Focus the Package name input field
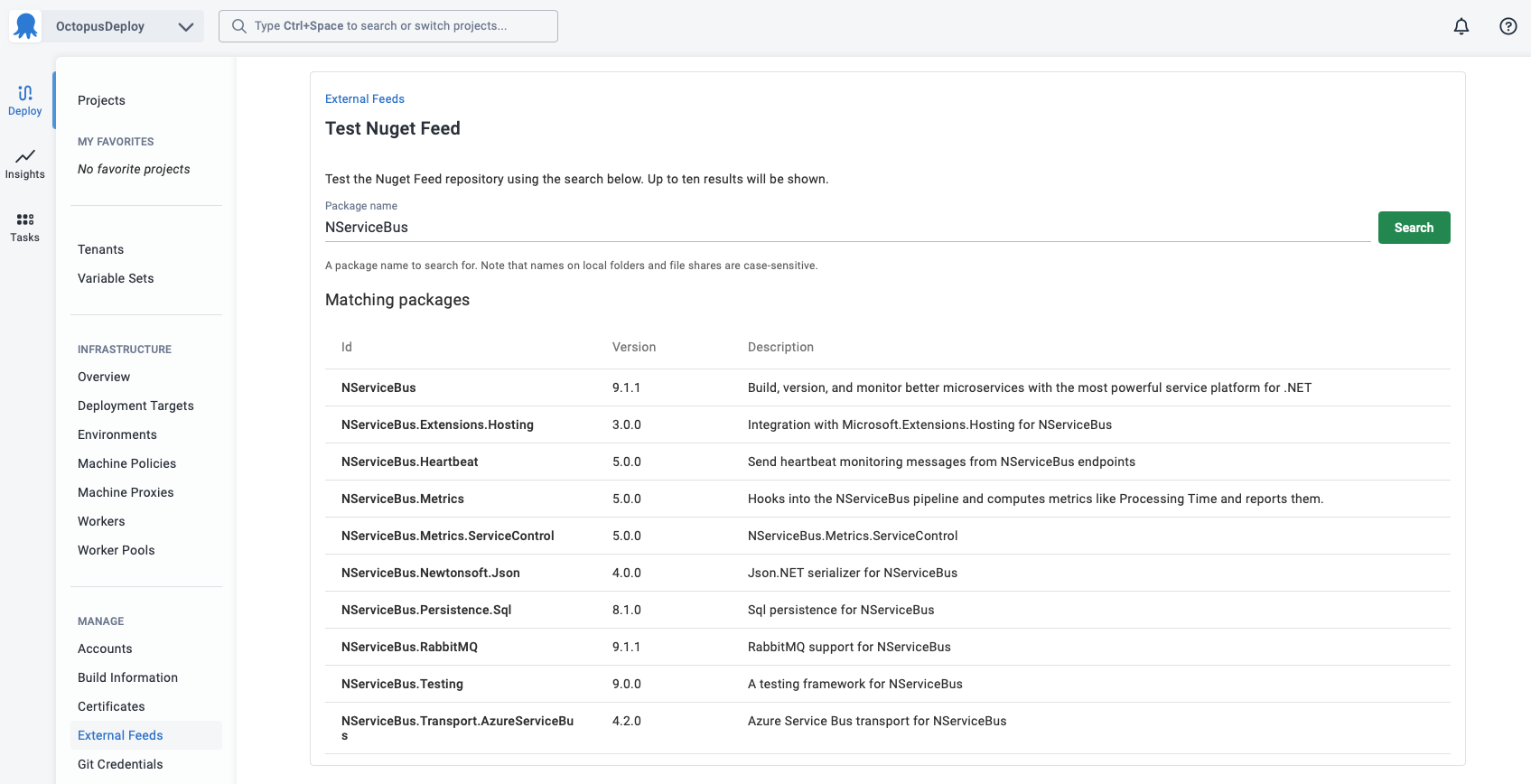Image resolution: width=1531 pixels, height=784 pixels. (847, 228)
